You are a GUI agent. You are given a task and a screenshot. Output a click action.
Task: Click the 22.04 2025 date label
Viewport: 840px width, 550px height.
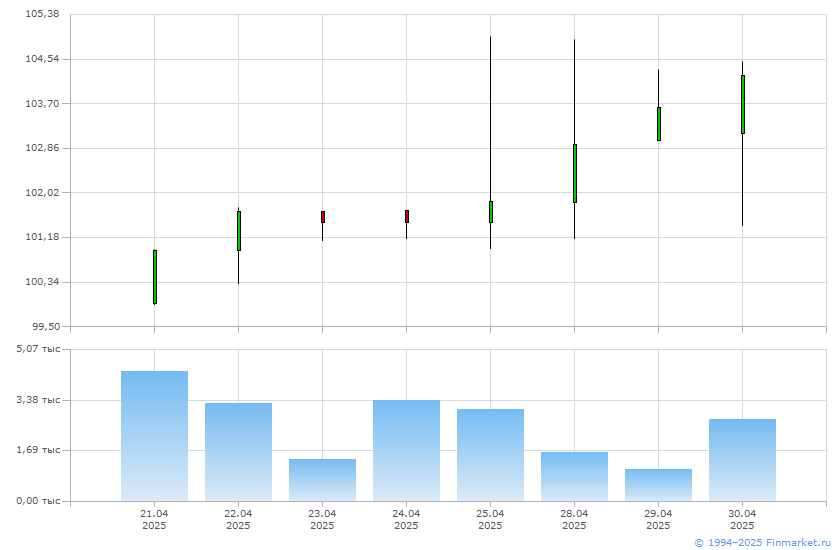(x=238, y=519)
